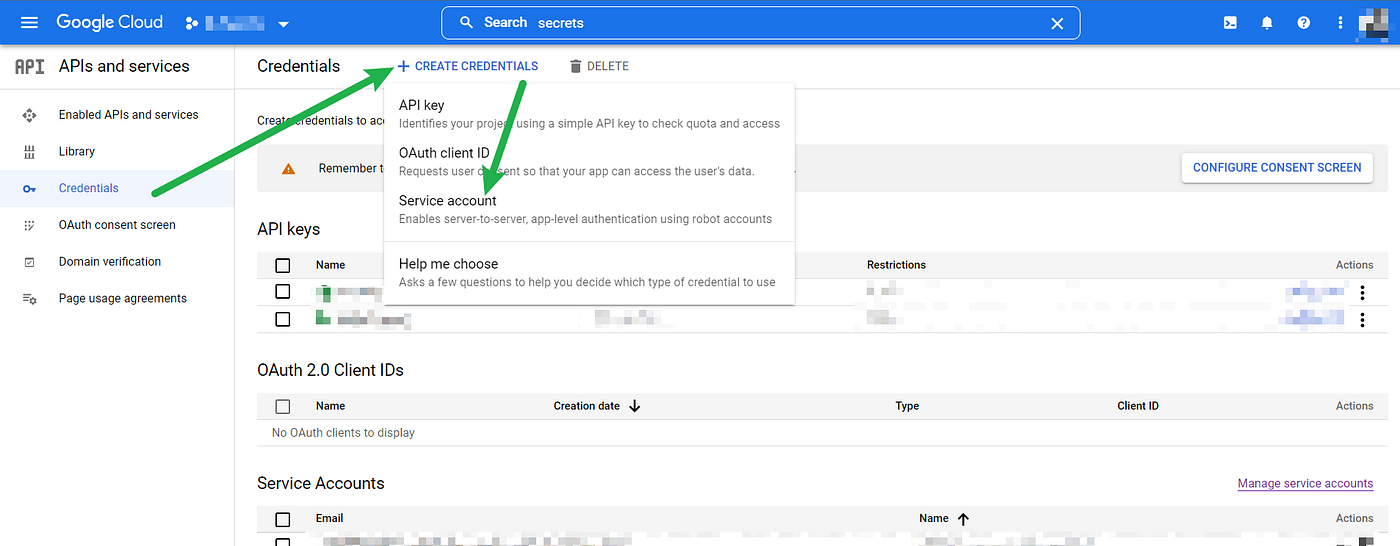Activate Cloud Shell terminal icon
Screen dimensions: 1400x546
click(x=1229, y=22)
